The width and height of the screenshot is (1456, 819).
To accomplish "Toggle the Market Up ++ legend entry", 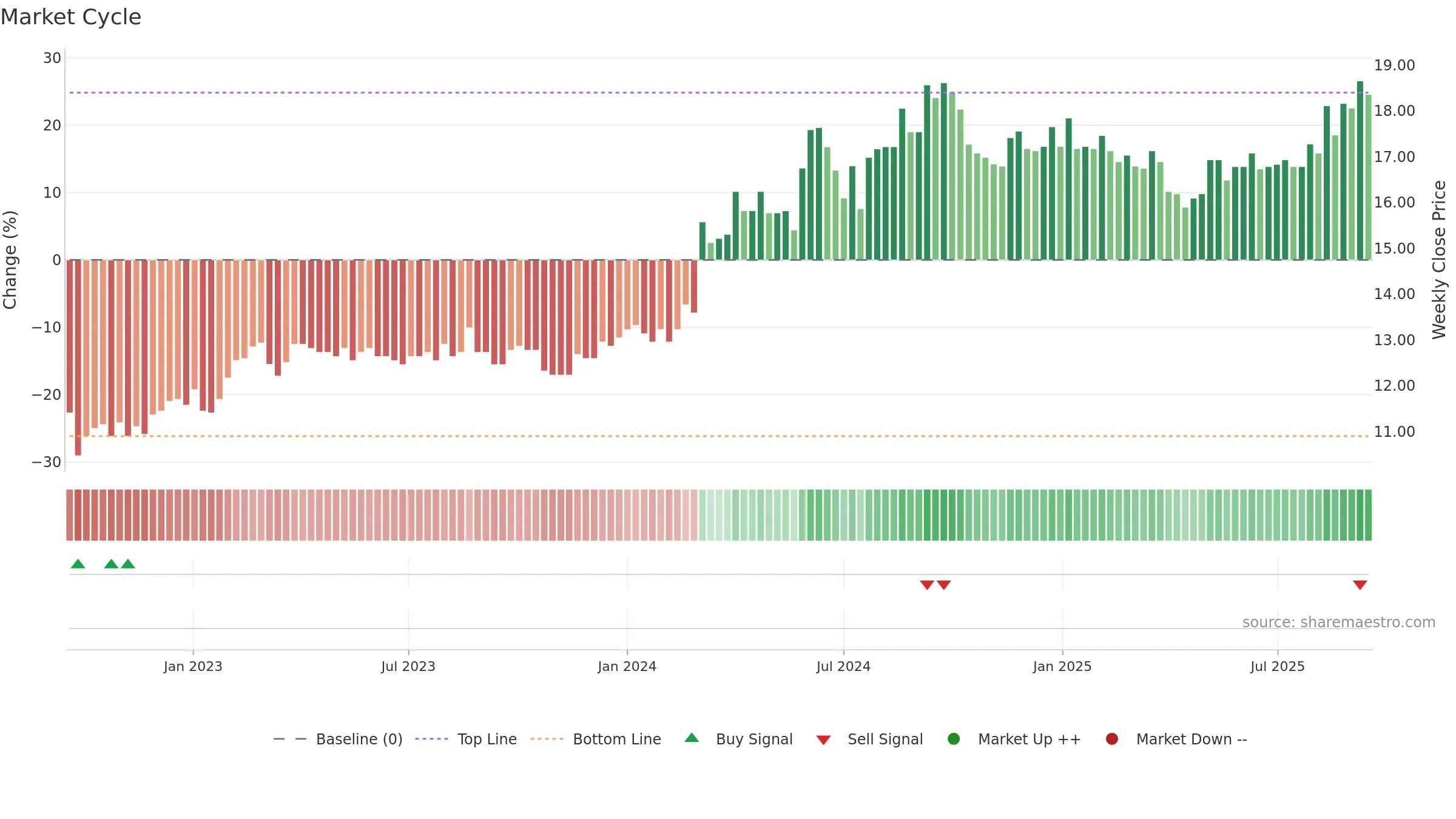I will [x=1014, y=739].
